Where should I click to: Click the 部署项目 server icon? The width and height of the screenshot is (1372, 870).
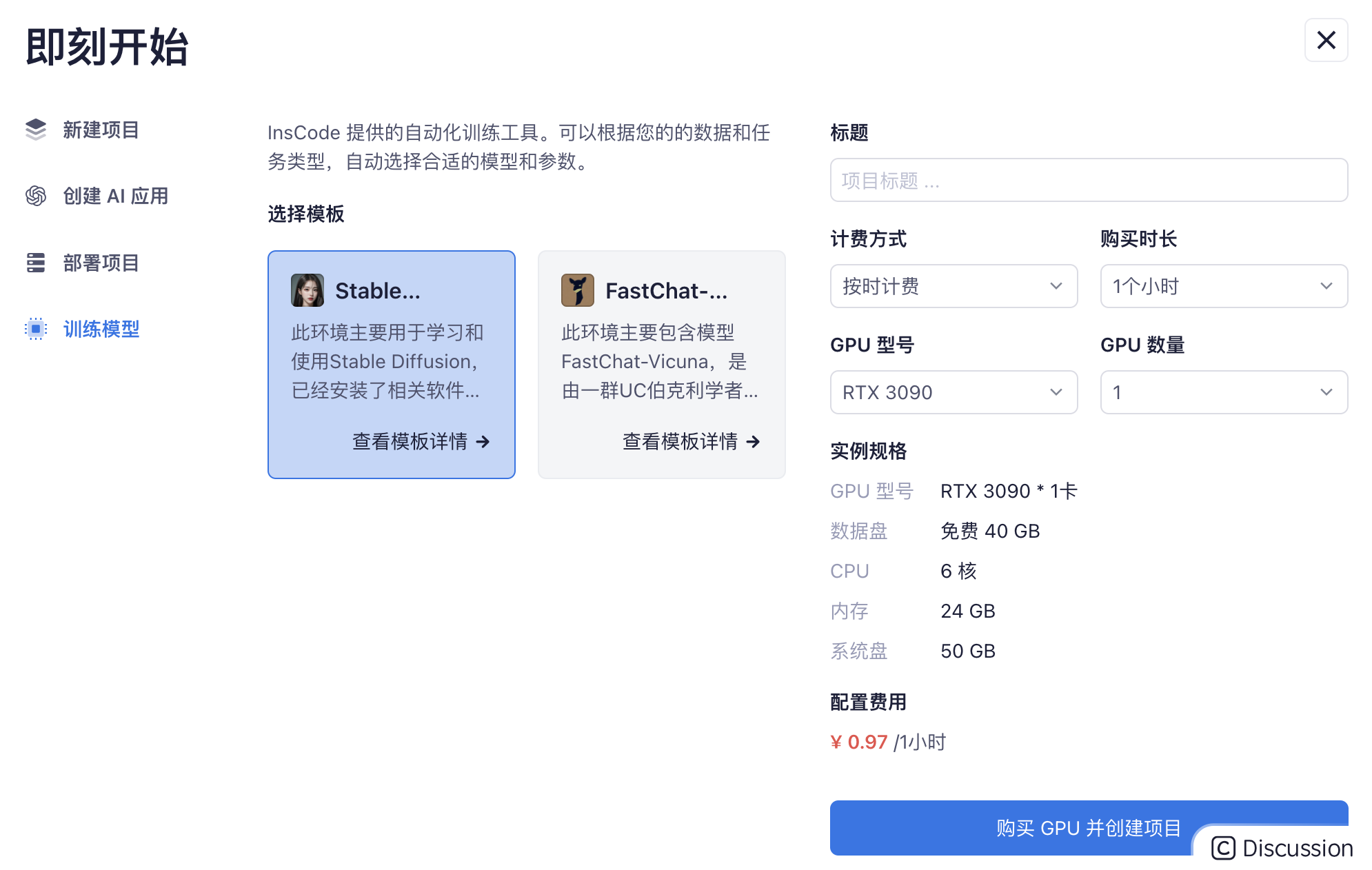pyautogui.click(x=36, y=263)
